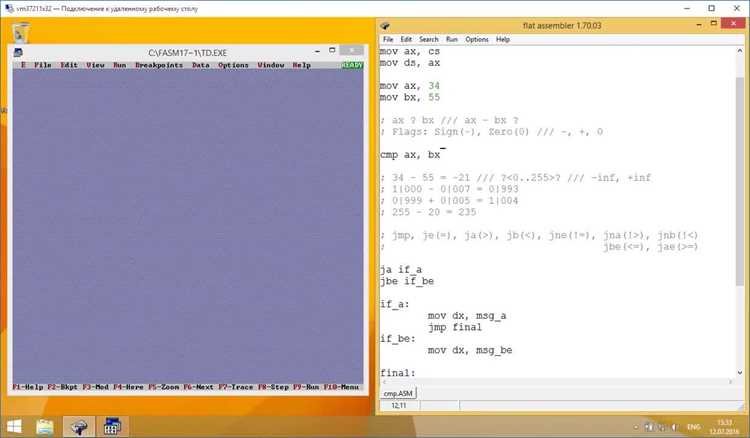The image size is (750, 438).
Task: Open Options menu in TD.EXE debugger
Action: click(233, 65)
